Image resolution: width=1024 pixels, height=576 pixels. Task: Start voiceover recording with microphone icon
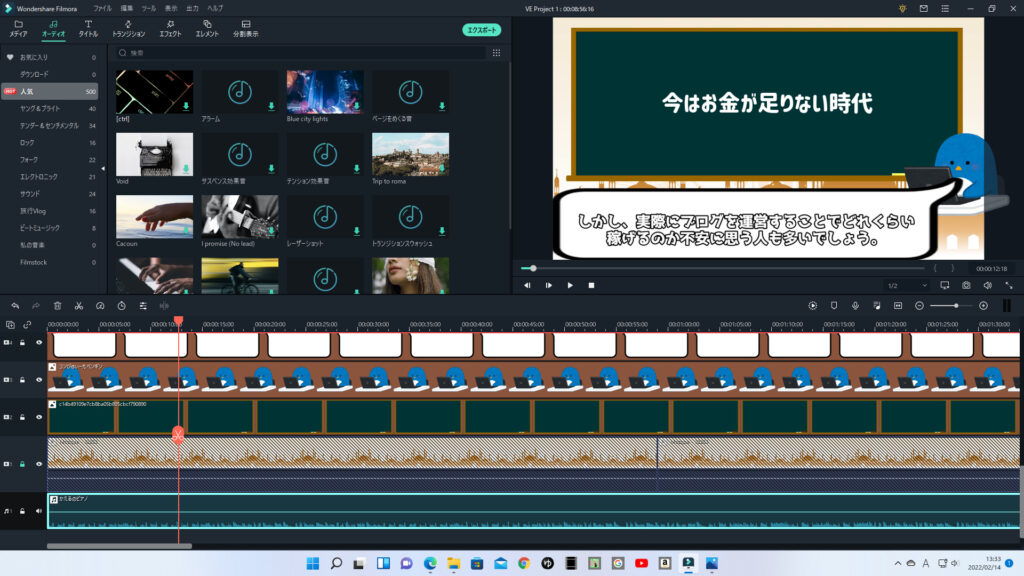855,306
